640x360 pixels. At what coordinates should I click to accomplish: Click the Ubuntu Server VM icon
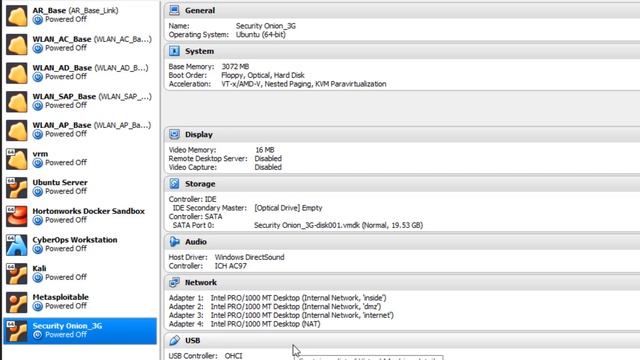[x=17, y=187]
